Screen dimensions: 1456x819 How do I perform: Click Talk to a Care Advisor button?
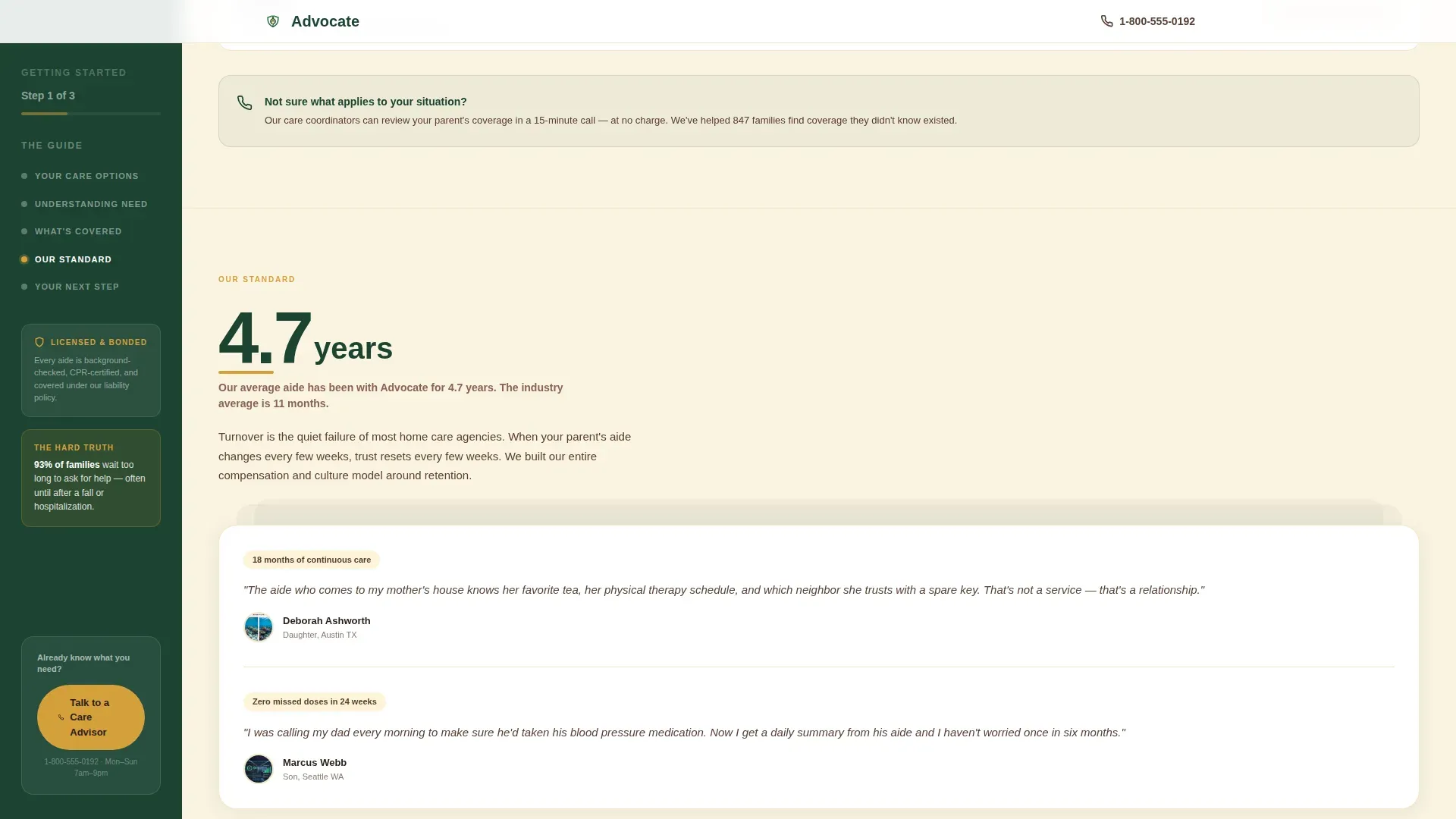(91, 717)
